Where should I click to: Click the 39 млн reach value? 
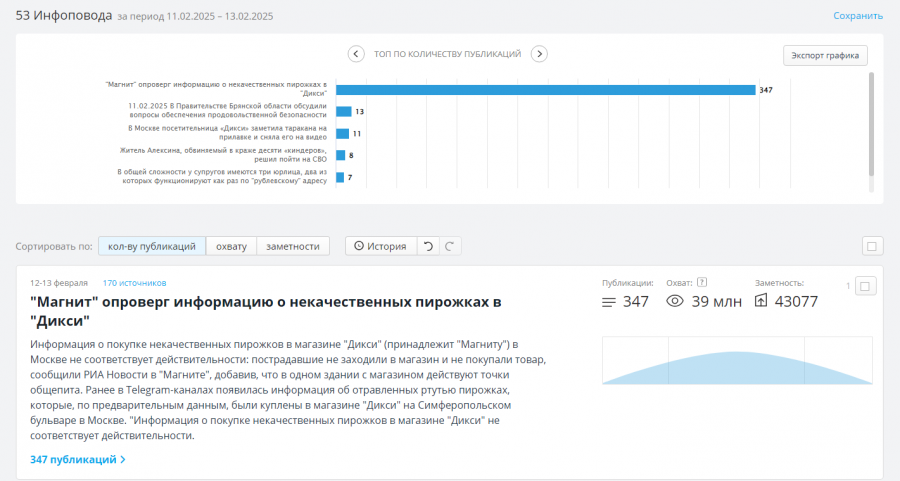[716, 301]
